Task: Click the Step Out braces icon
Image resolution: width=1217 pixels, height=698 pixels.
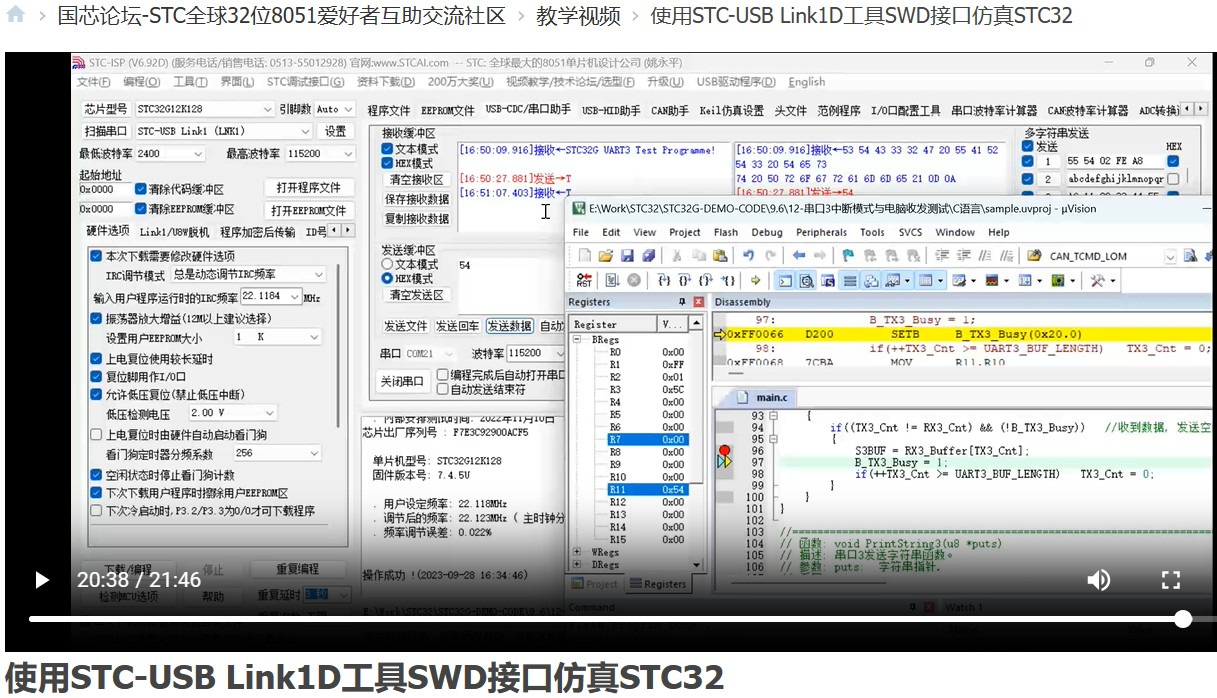Action: (x=708, y=281)
